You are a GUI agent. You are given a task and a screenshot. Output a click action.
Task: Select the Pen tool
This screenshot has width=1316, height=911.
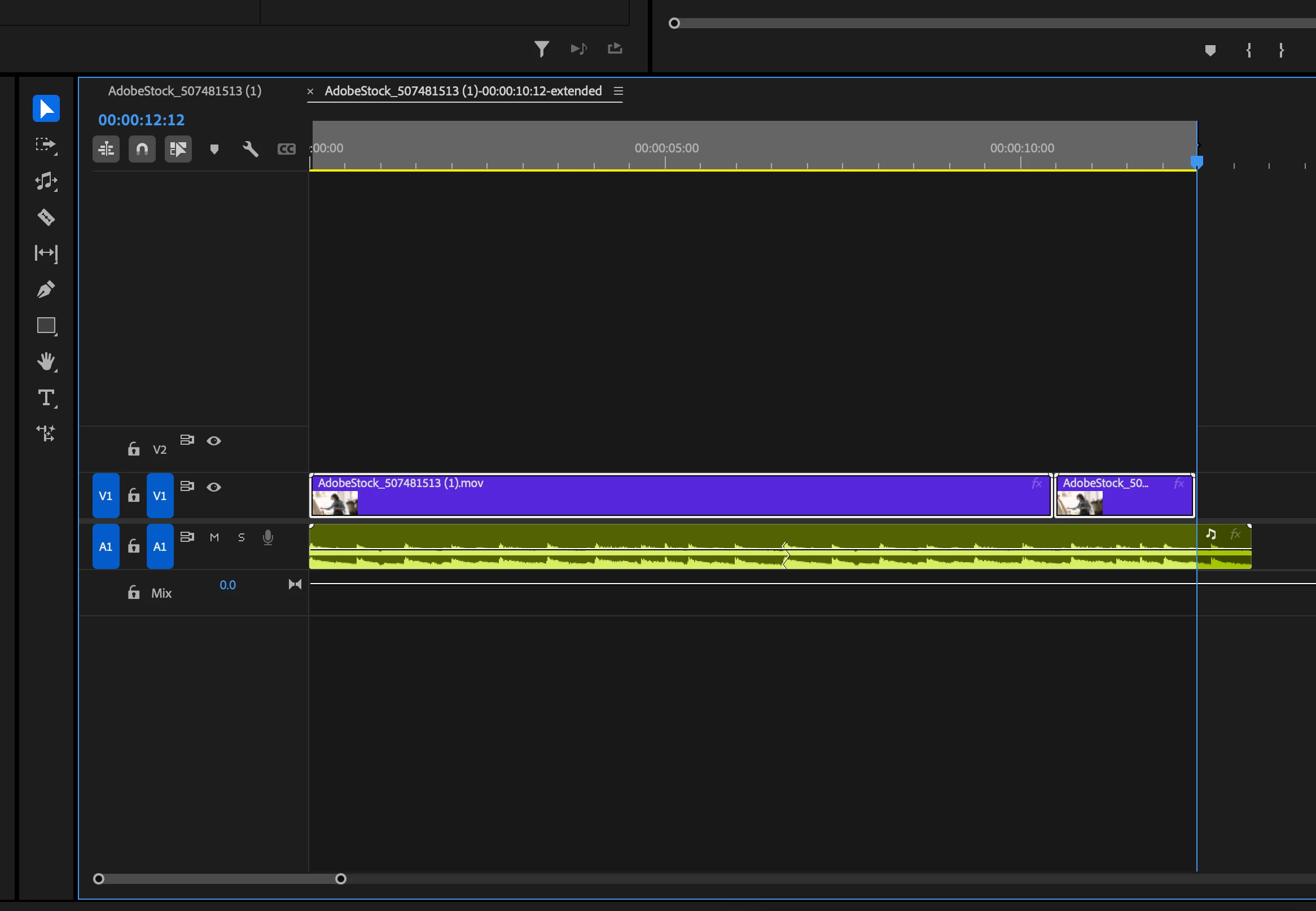click(46, 290)
